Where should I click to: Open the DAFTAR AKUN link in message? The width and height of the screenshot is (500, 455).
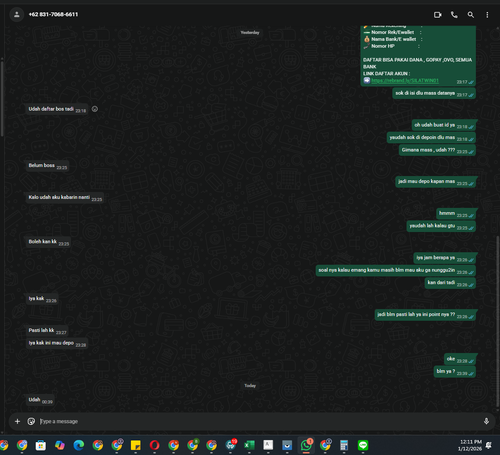pyautogui.click(x=405, y=81)
